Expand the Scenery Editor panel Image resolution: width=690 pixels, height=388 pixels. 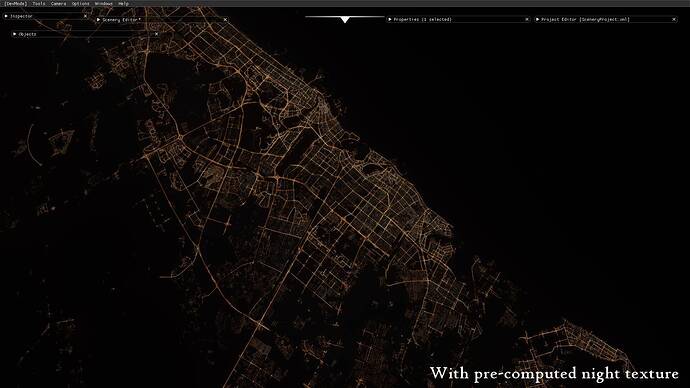98,20
